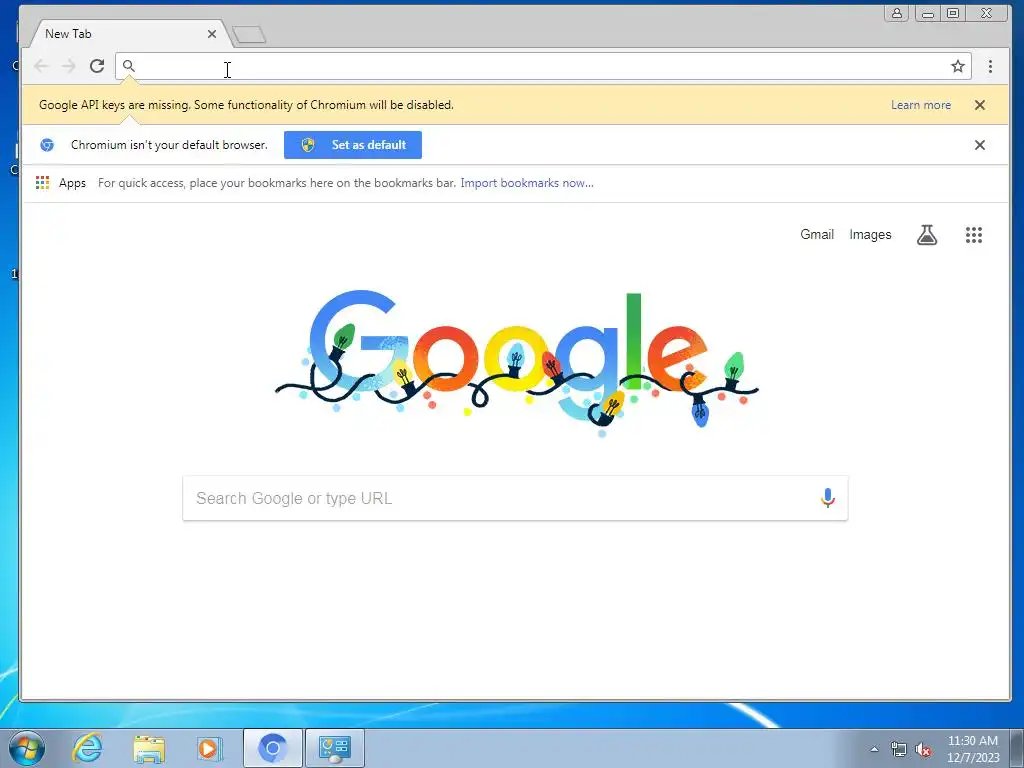1024x768 pixels.
Task: Click Import bookmarks now link
Action: (527, 183)
